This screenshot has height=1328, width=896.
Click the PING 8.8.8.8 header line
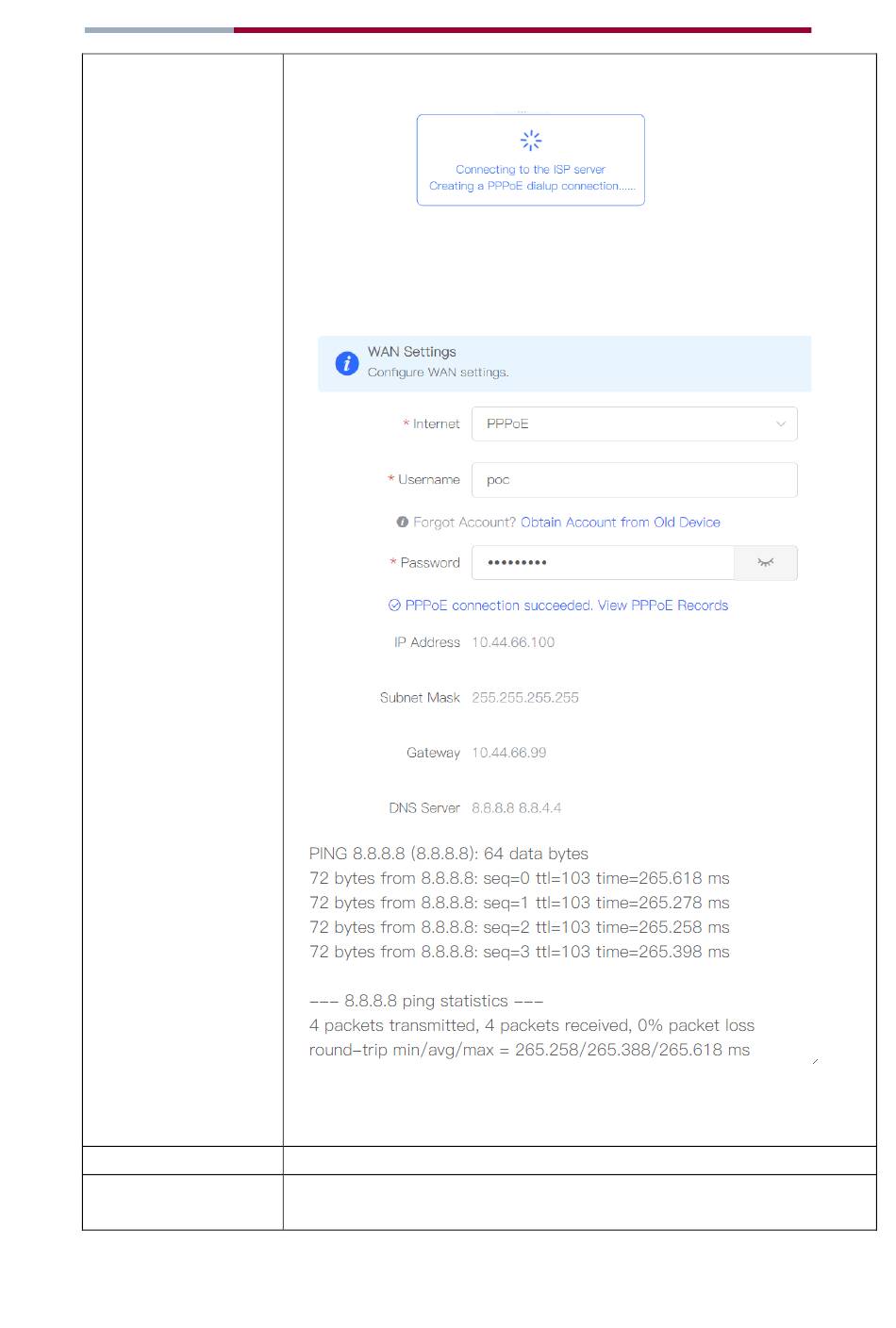pos(449,854)
